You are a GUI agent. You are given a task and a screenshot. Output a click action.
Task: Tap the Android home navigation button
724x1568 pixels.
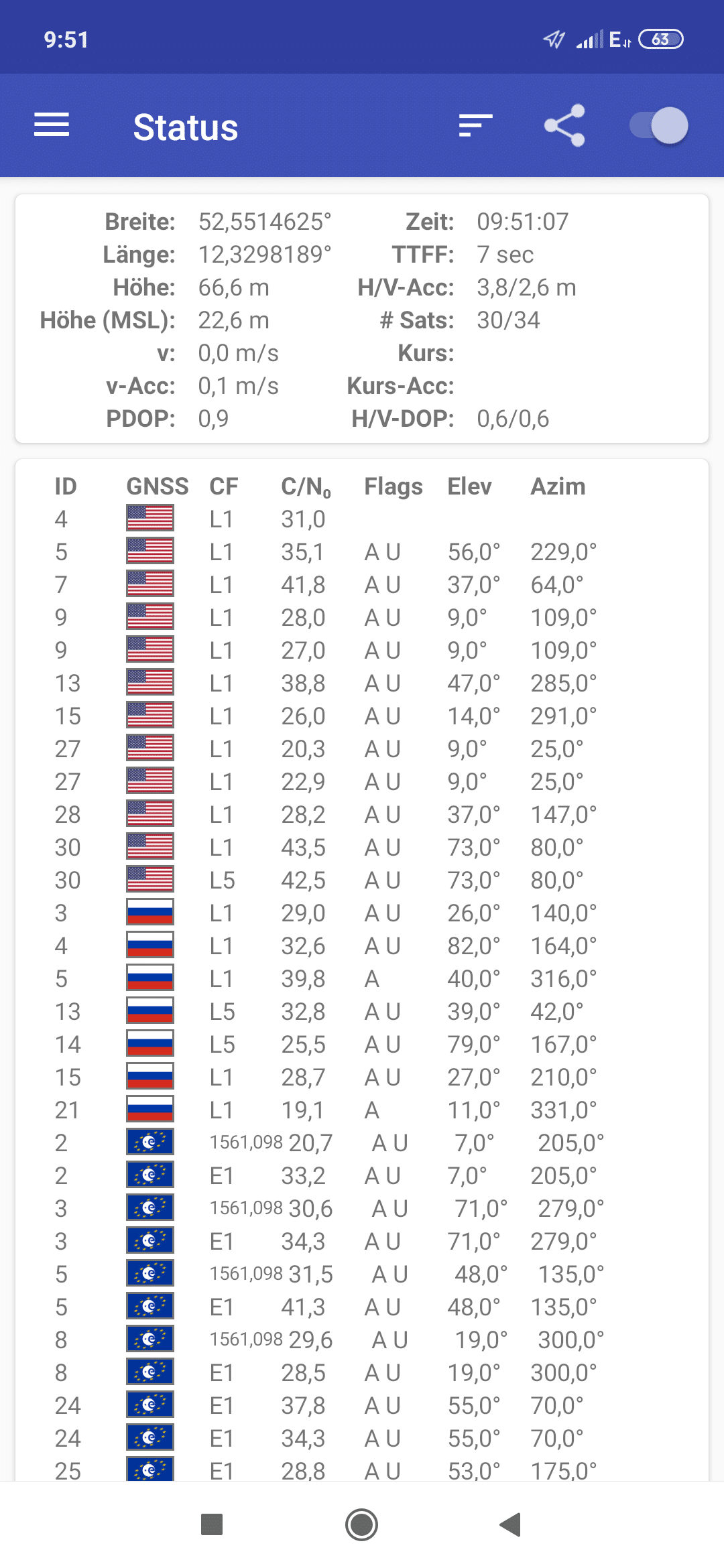coord(361,1524)
